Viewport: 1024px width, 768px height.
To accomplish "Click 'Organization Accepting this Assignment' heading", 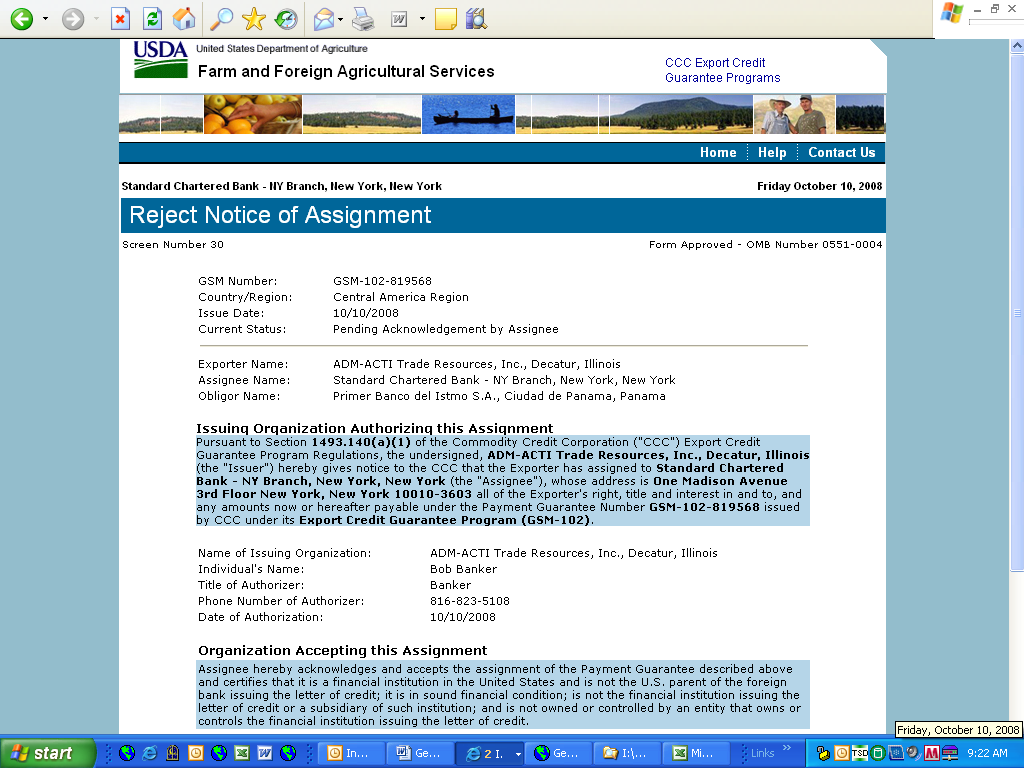I will click(x=342, y=650).
